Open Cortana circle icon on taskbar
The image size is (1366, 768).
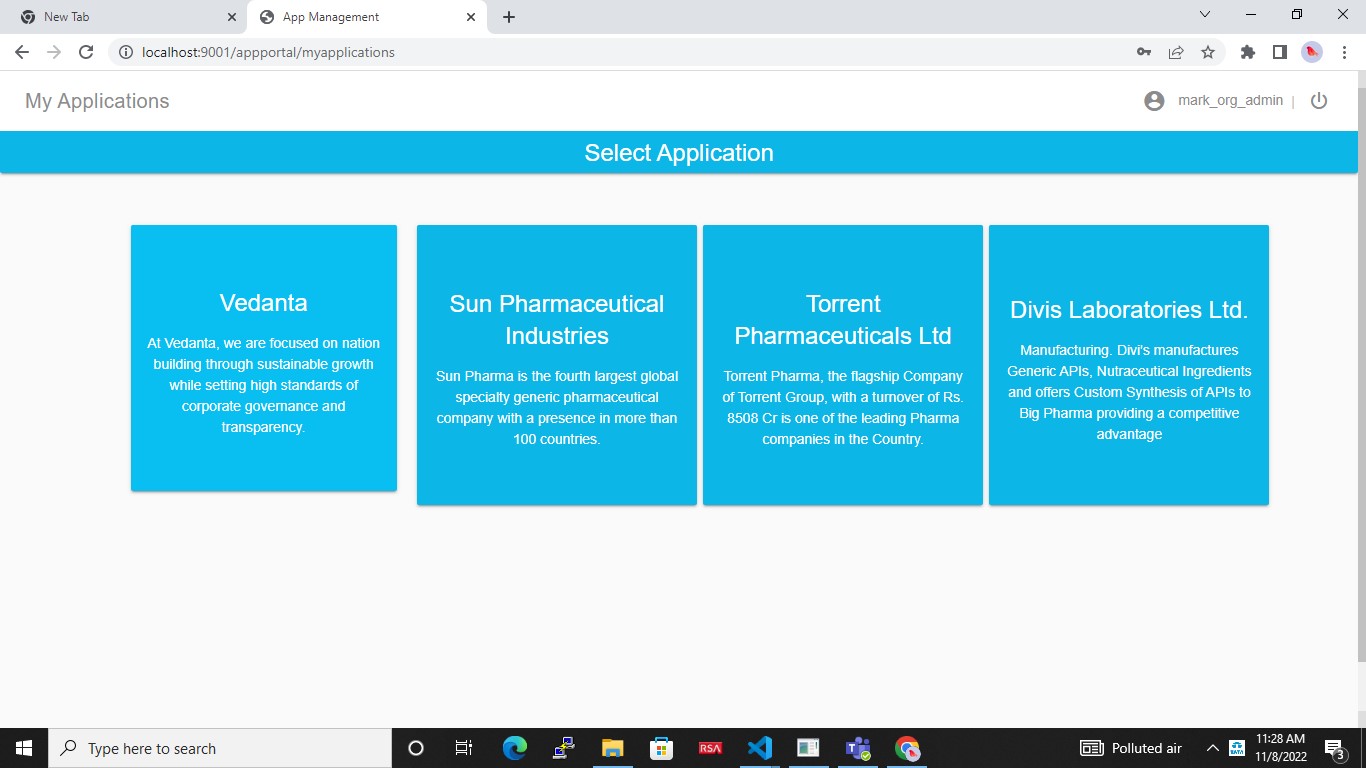416,748
